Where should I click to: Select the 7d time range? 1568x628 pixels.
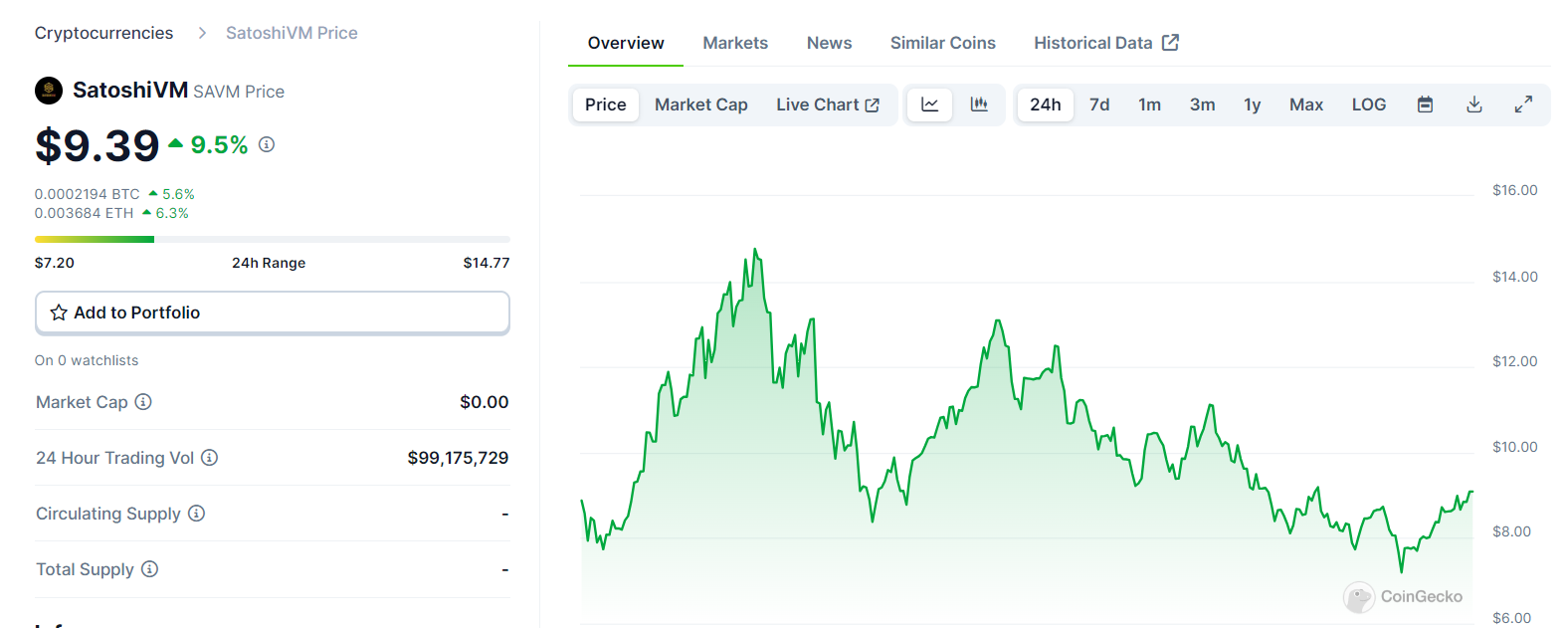(1099, 105)
